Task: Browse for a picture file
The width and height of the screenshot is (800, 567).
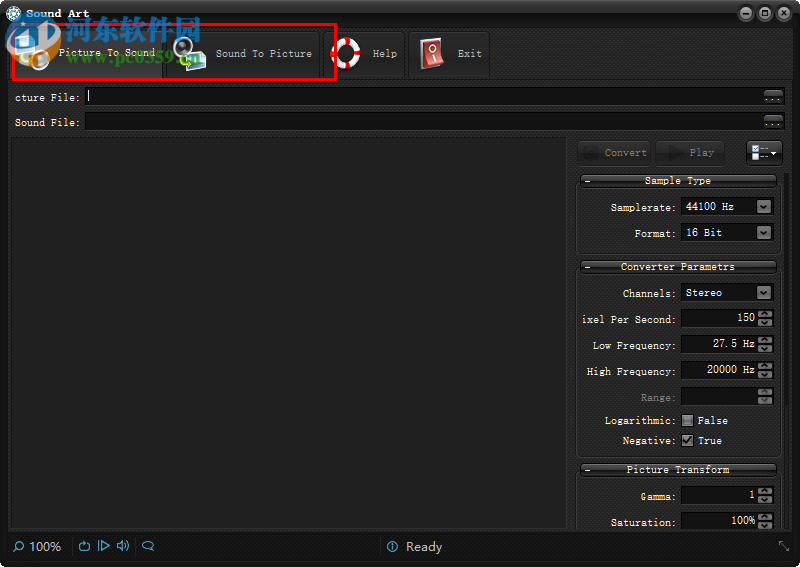Action: [773, 96]
